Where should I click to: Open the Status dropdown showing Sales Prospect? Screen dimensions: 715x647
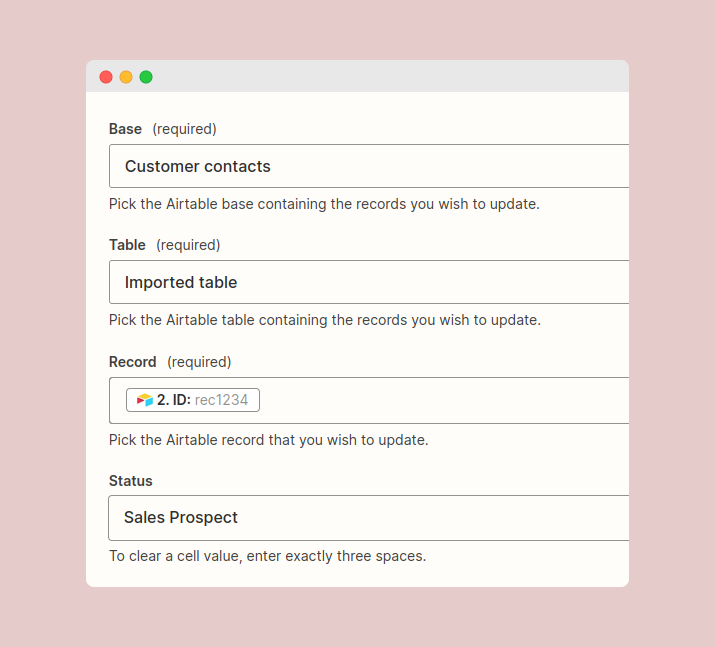(368, 518)
